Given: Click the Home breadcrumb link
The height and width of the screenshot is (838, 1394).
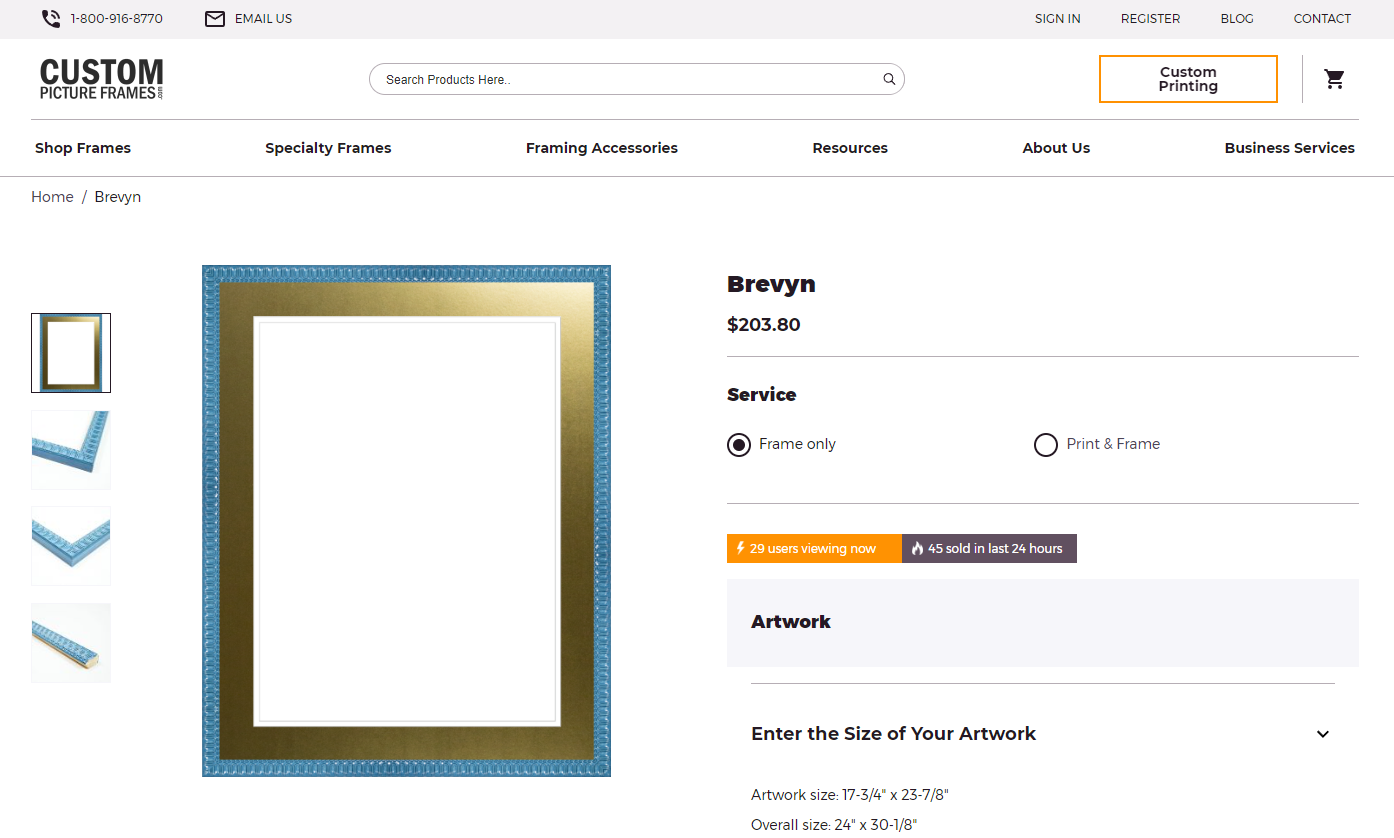Looking at the screenshot, I should (x=52, y=196).
